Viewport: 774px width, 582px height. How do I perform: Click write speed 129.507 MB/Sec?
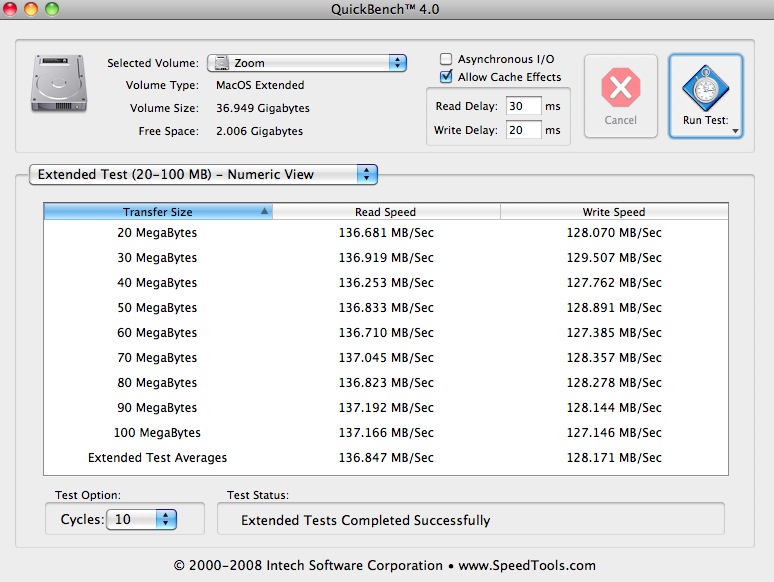(x=614, y=258)
